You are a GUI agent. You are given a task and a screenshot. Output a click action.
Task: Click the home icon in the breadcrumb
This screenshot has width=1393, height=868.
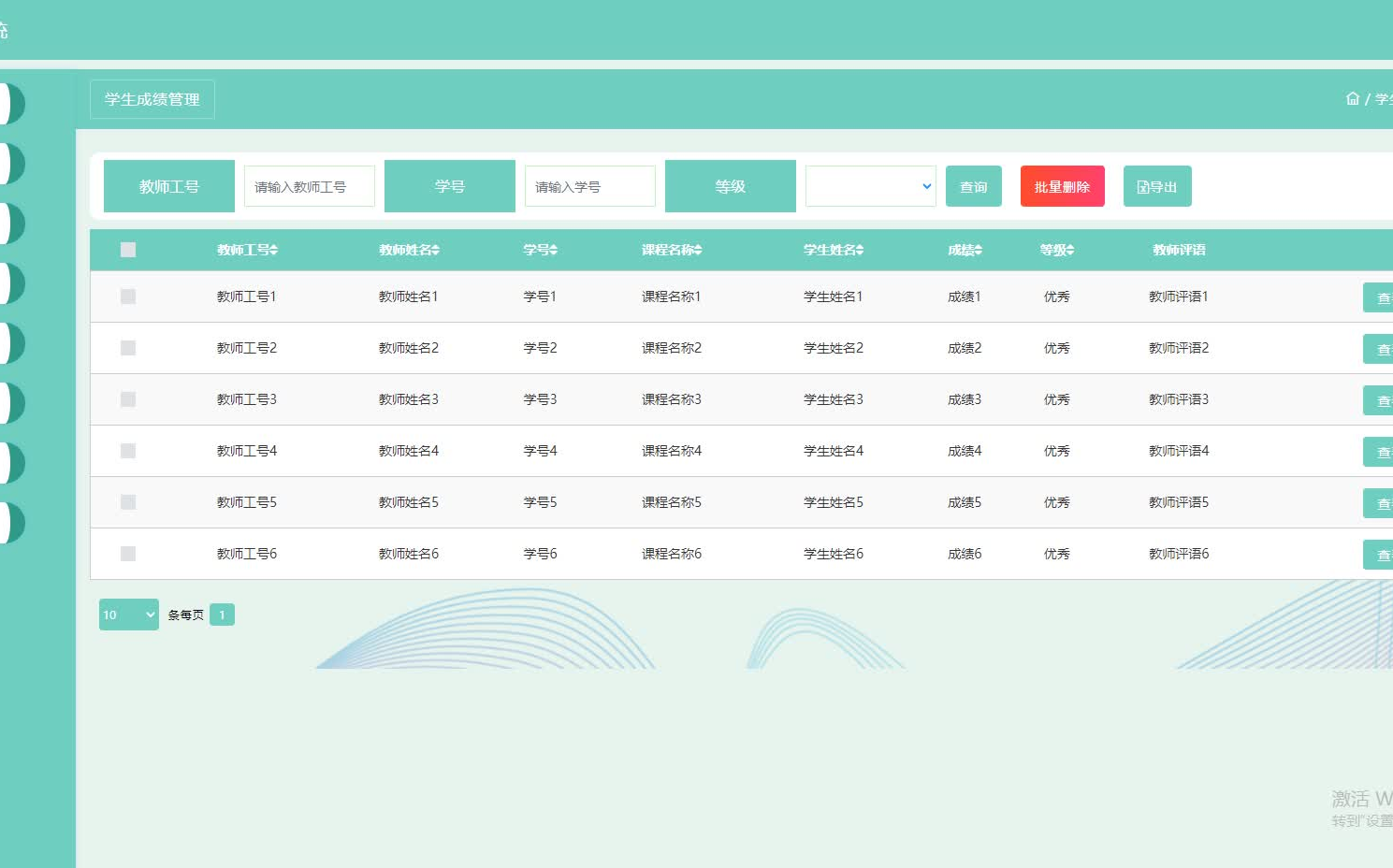coord(1353,97)
